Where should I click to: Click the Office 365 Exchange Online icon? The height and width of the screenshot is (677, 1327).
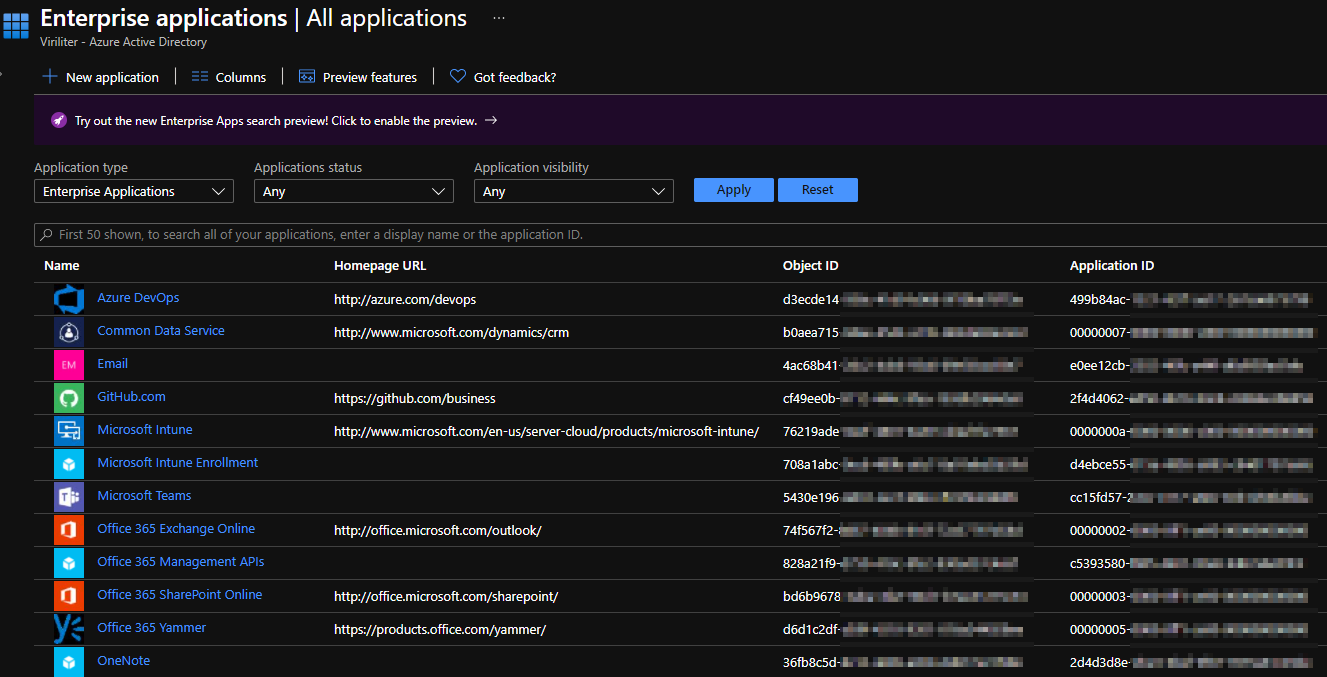[69, 530]
